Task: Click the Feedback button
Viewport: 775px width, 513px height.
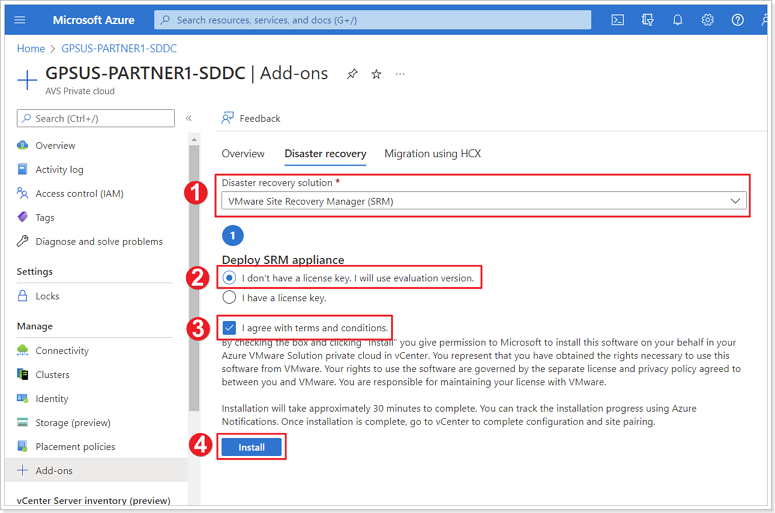Action: click(x=251, y=118)
